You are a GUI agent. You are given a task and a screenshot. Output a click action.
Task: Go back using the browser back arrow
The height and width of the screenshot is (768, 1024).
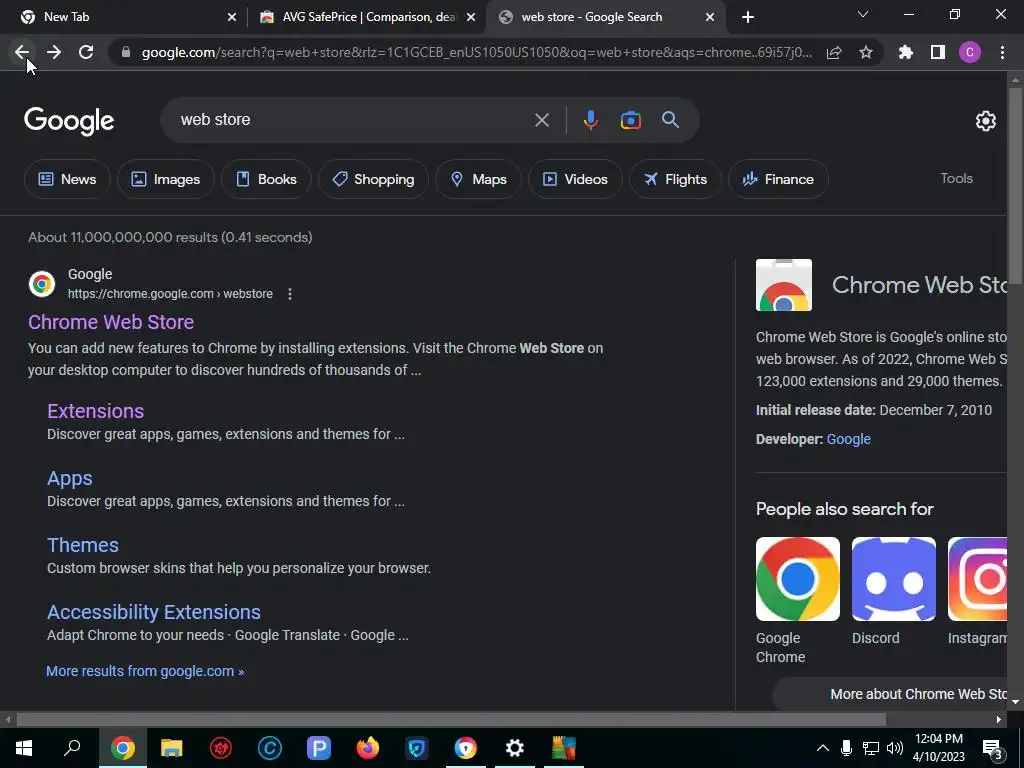[x=22, y=52]
